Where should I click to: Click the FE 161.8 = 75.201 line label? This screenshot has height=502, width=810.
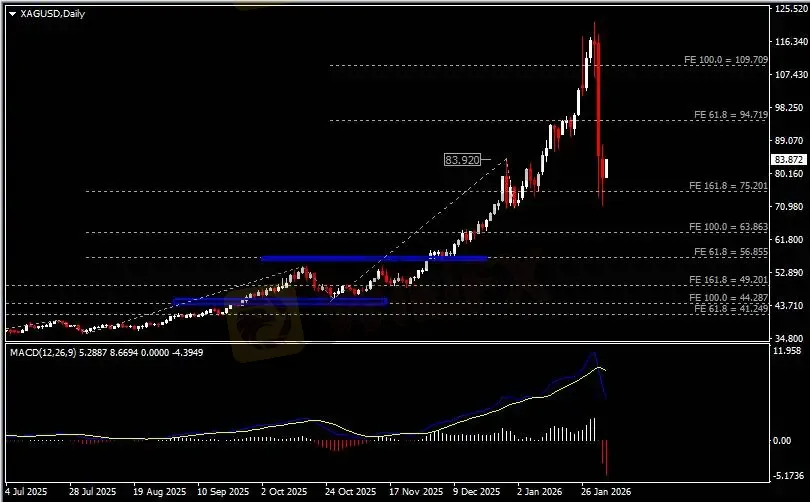coord(728,186)
